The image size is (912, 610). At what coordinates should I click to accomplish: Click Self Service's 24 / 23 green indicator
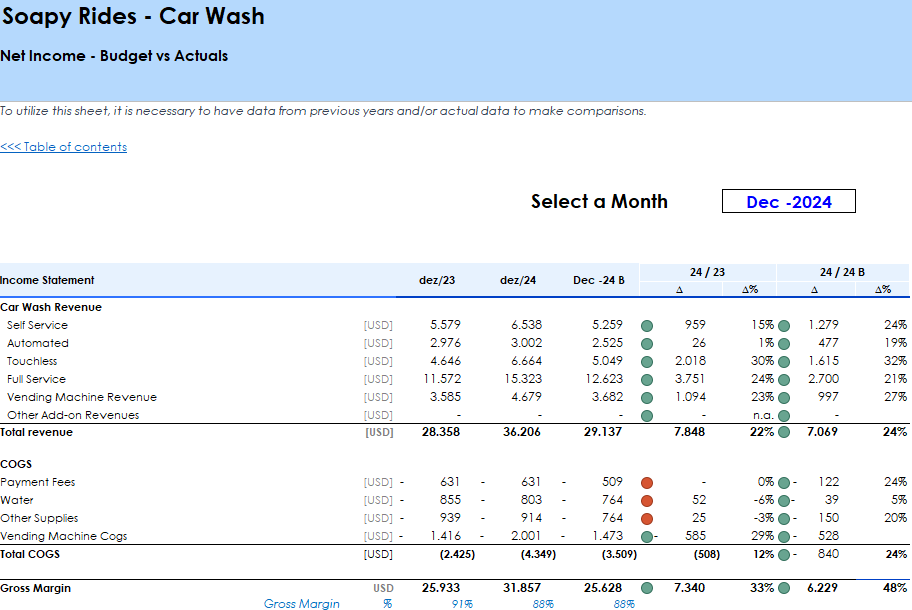(x=647, y=326)
